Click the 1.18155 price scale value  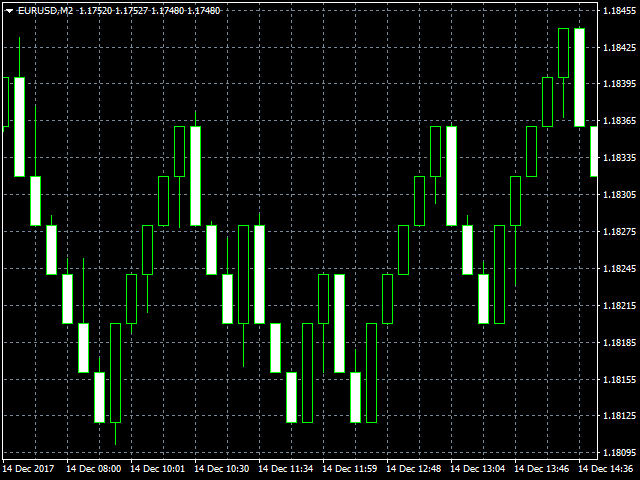619,380
